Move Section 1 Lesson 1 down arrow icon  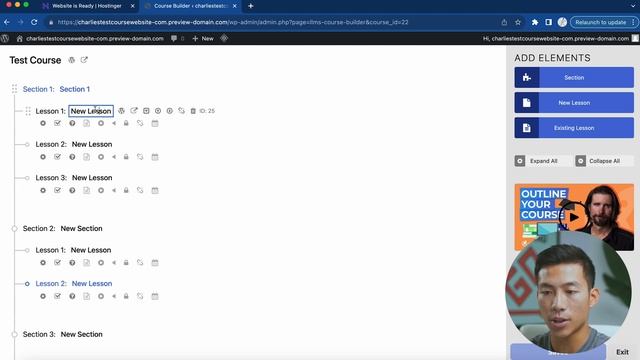(x=170, y=111)
